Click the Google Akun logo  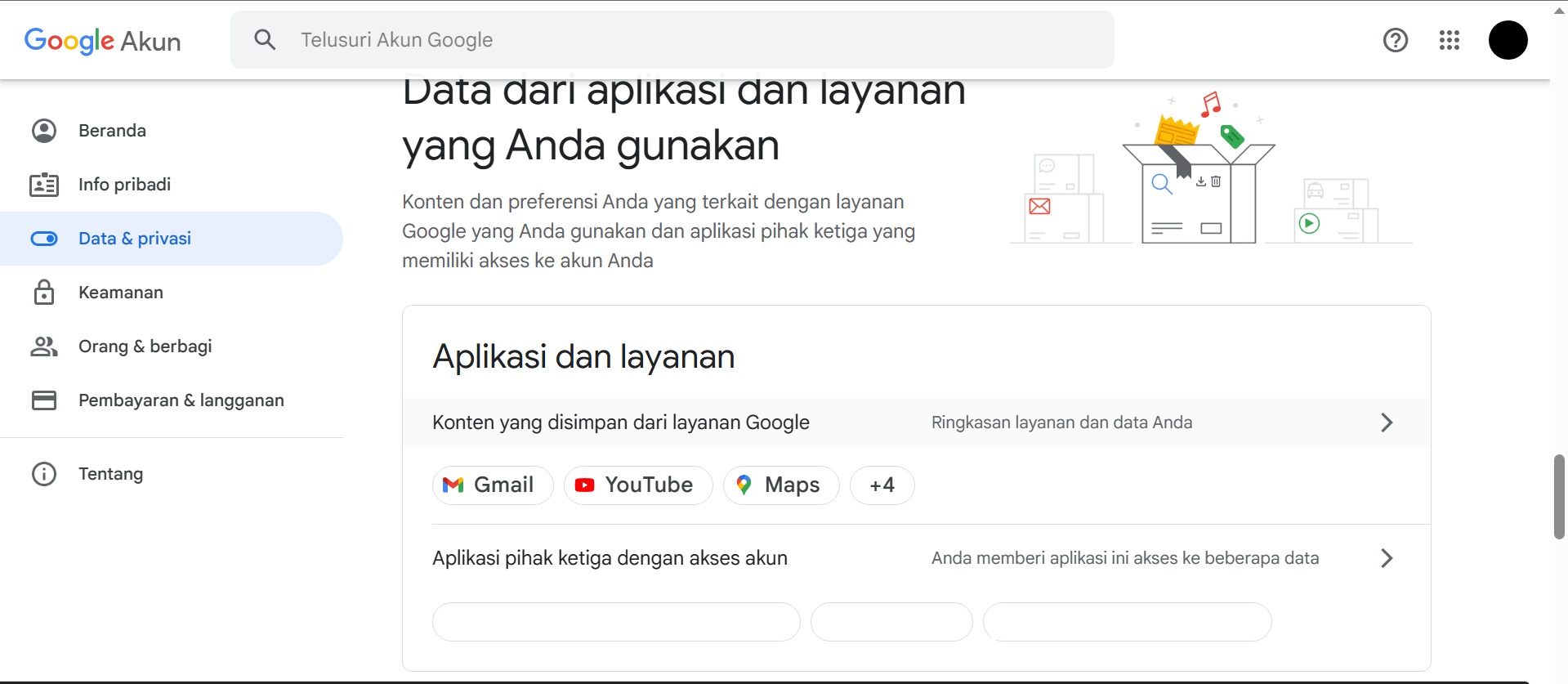[102, 40]
